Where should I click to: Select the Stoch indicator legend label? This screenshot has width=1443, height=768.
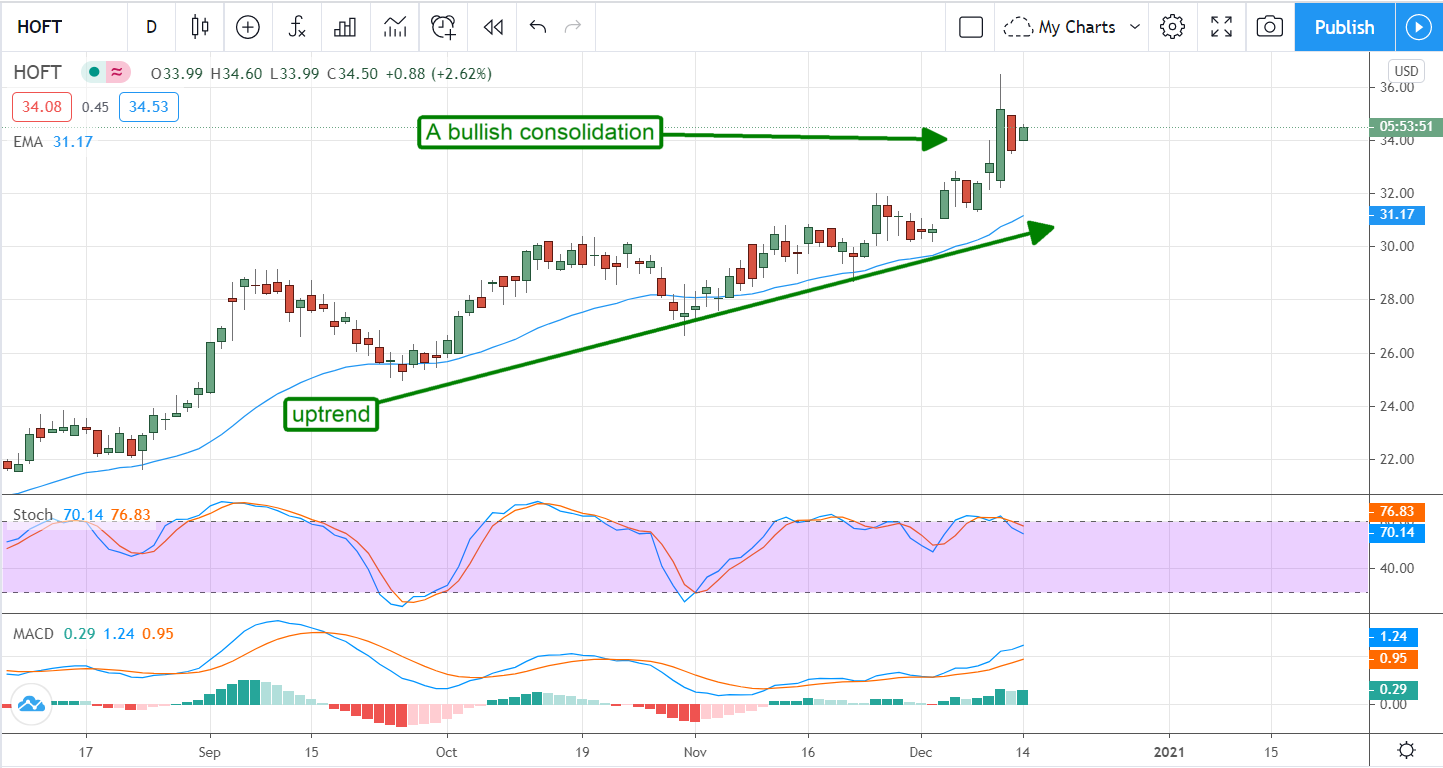coord(33,515)
